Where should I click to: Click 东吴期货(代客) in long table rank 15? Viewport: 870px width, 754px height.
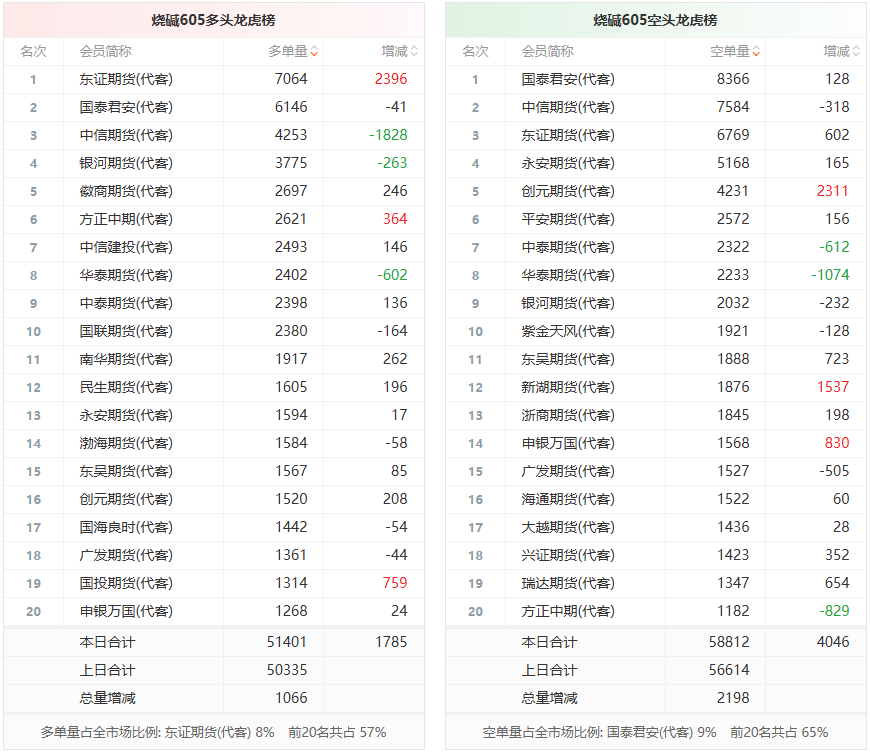(126, 472)
